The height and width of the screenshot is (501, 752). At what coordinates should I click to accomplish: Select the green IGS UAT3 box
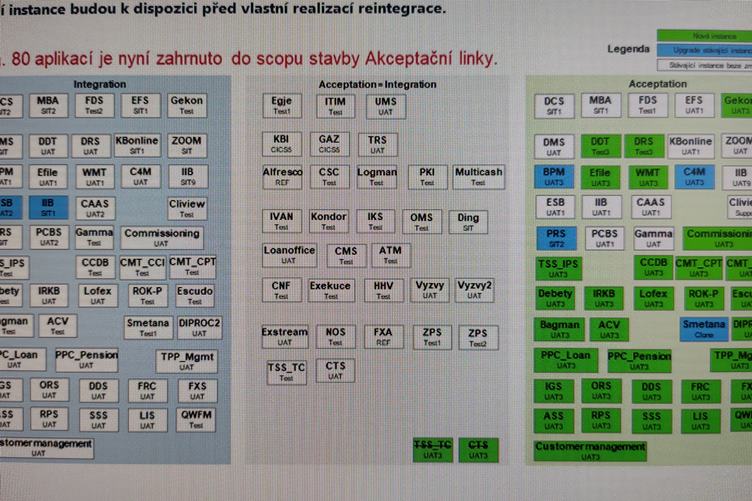553,391
